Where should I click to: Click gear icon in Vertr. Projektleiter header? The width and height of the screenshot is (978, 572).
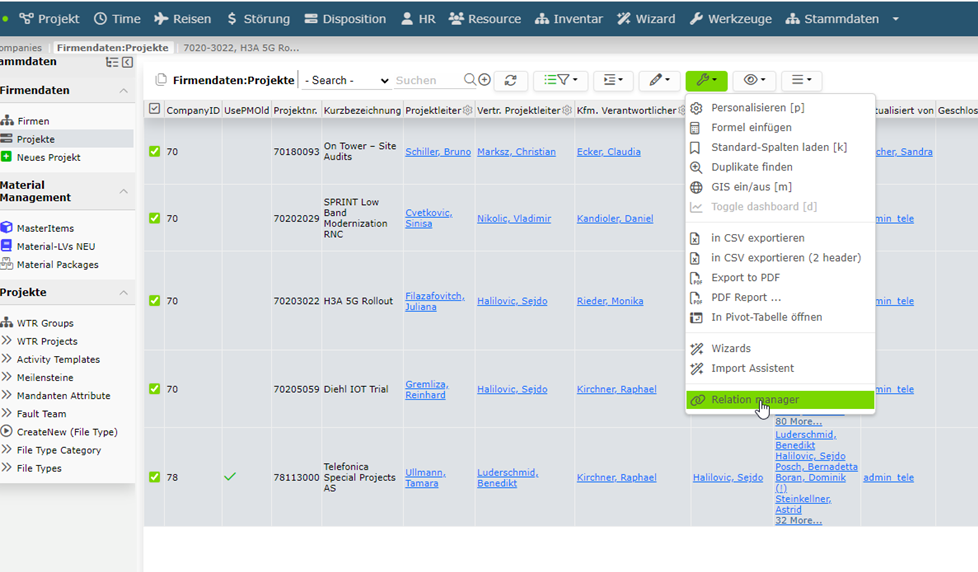click(566, 110)
